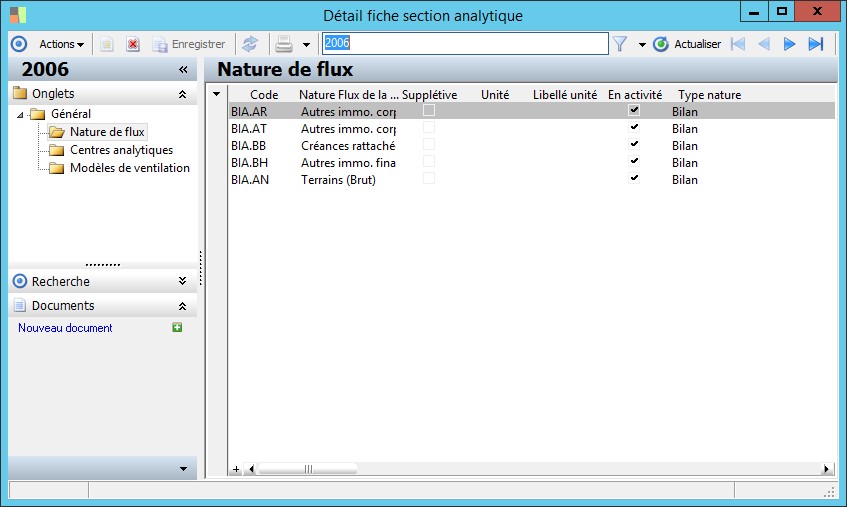The width and height of the screenshot is (847, 507).
Task: Select the BIA.AT code cell
Action: [x=249, y=129]
